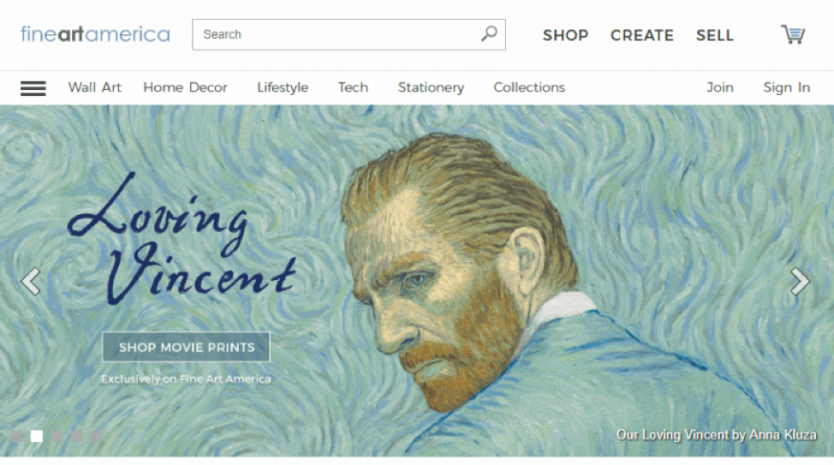
Task: Click the search magnifier icon
Action: 489,34
